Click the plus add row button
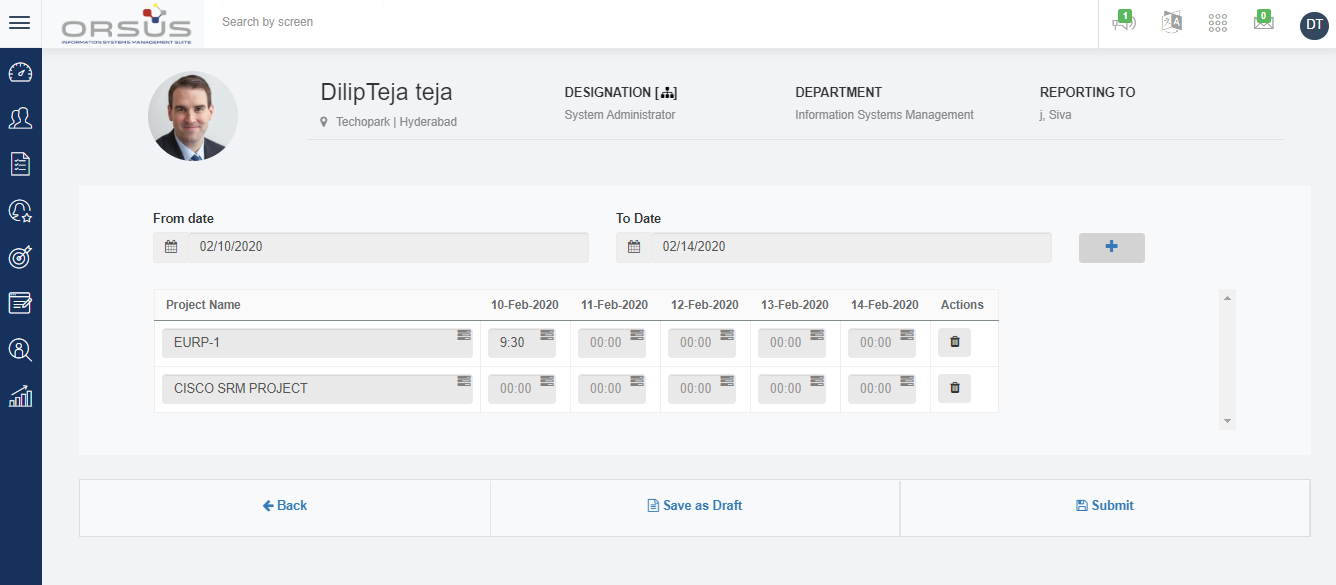 click(x=1111, y=247)
